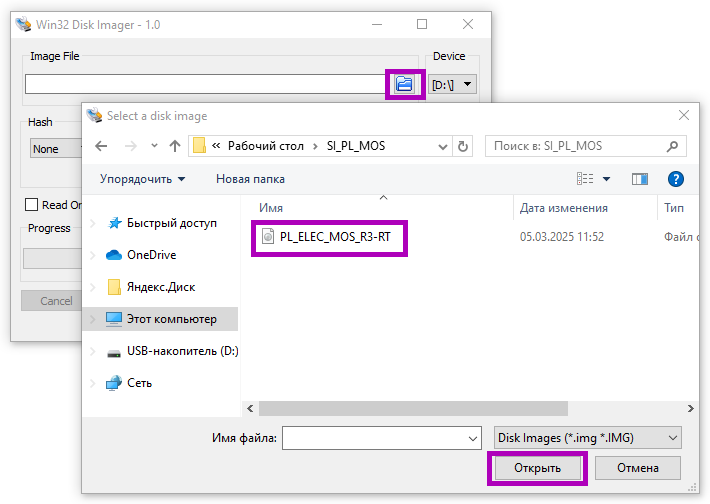Click the Открыть button
710x504 pixels.
(x=537, y=468)
